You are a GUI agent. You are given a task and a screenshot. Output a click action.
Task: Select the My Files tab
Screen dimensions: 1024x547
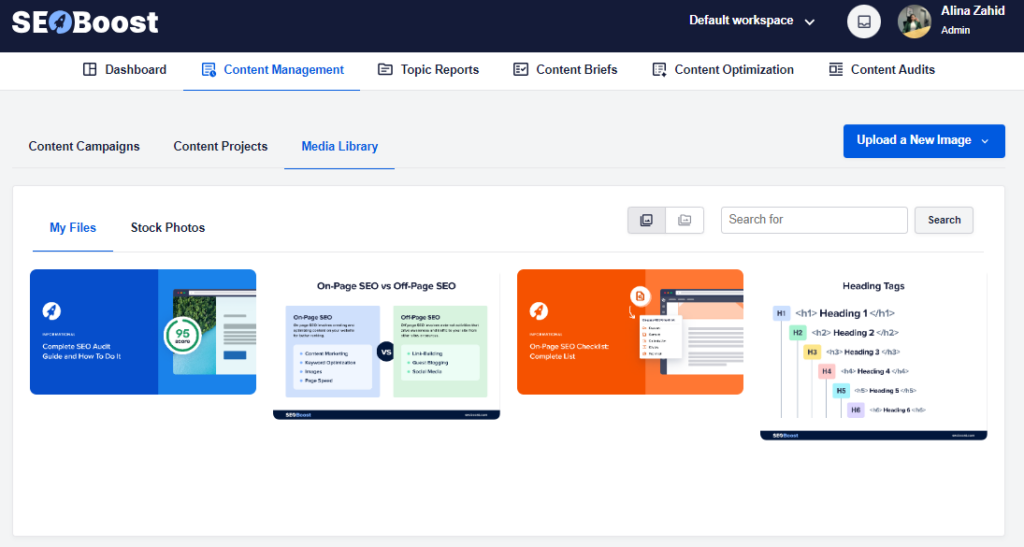(x=72, y=228)
